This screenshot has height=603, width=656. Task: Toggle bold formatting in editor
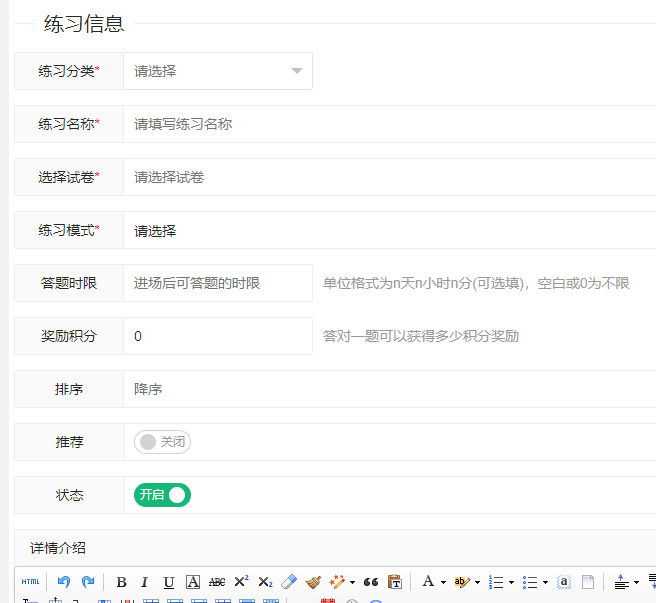121,582
